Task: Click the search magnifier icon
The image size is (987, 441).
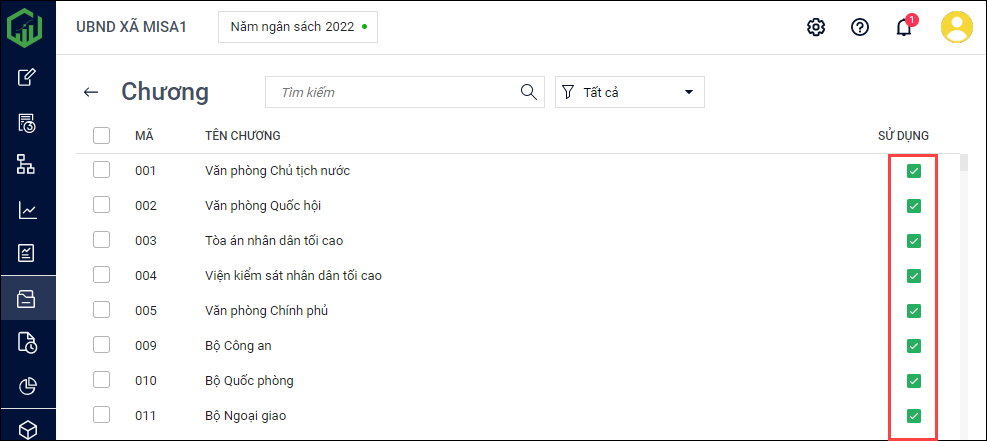Action: [x=529, y=92]
